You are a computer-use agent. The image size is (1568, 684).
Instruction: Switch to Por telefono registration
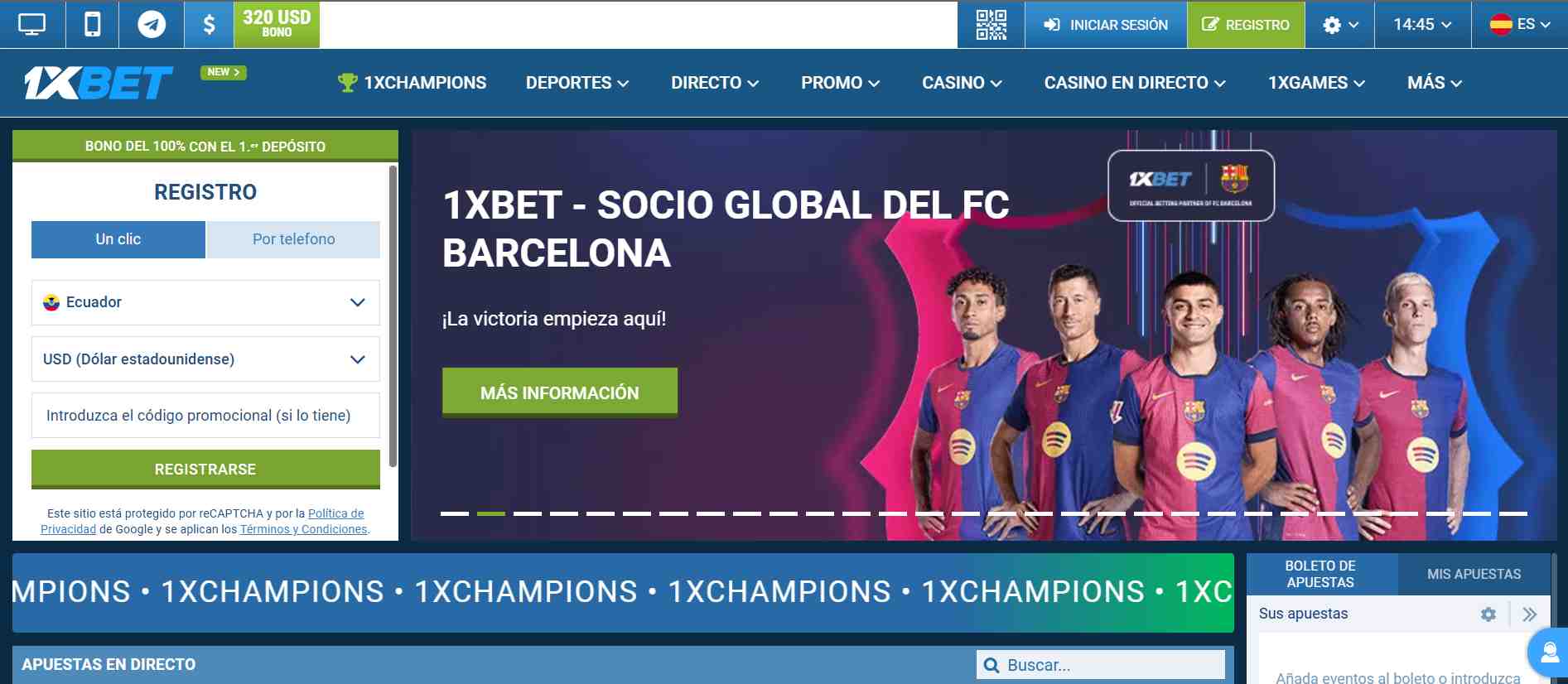[x=293, y=239]
